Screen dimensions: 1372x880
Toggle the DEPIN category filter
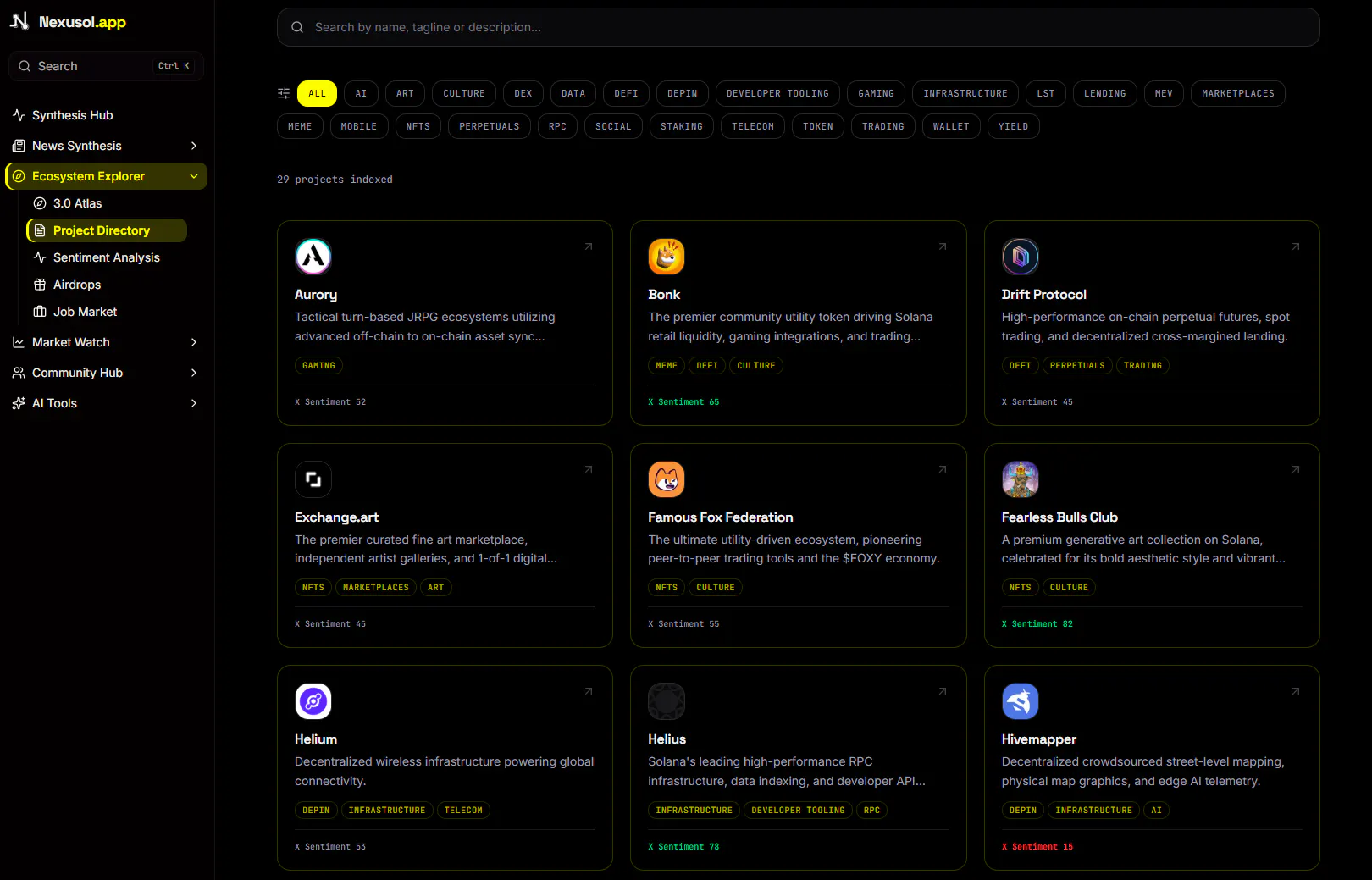click(x=683, y=93)
